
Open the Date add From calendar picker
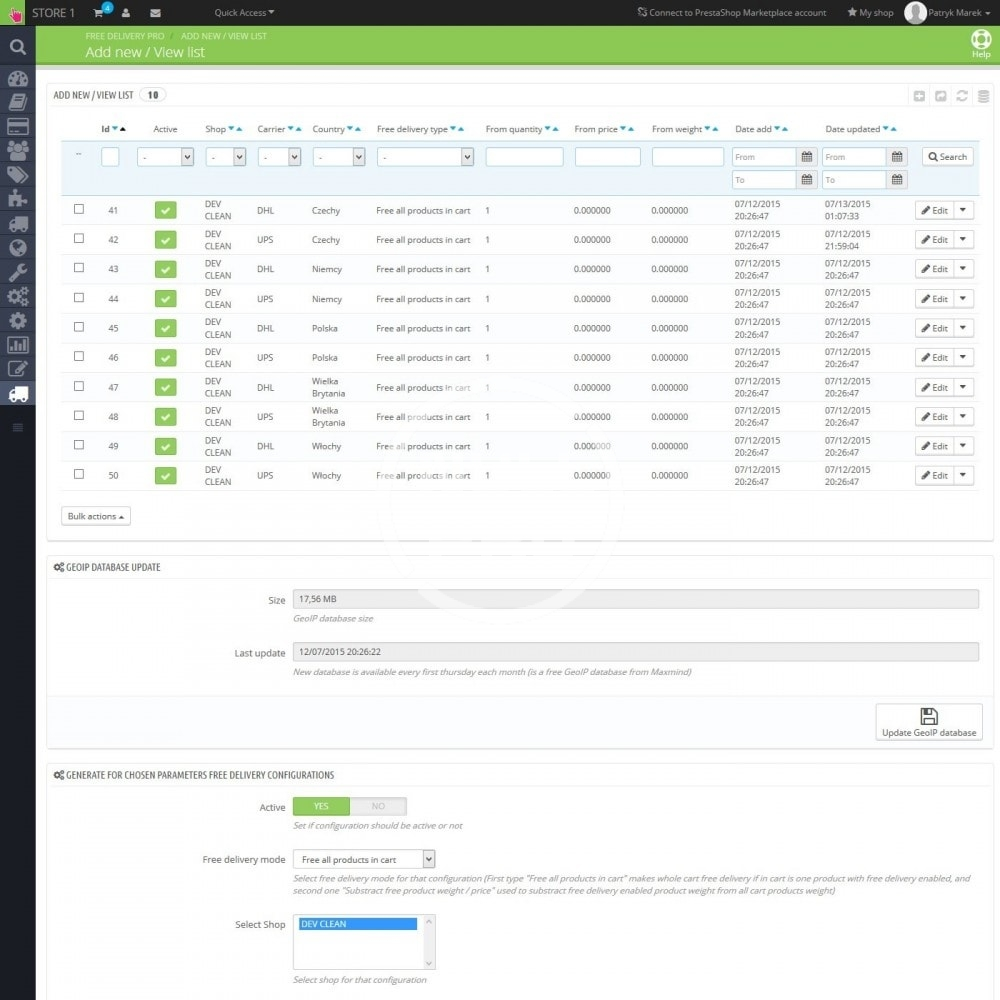click(x=807, y=157)
